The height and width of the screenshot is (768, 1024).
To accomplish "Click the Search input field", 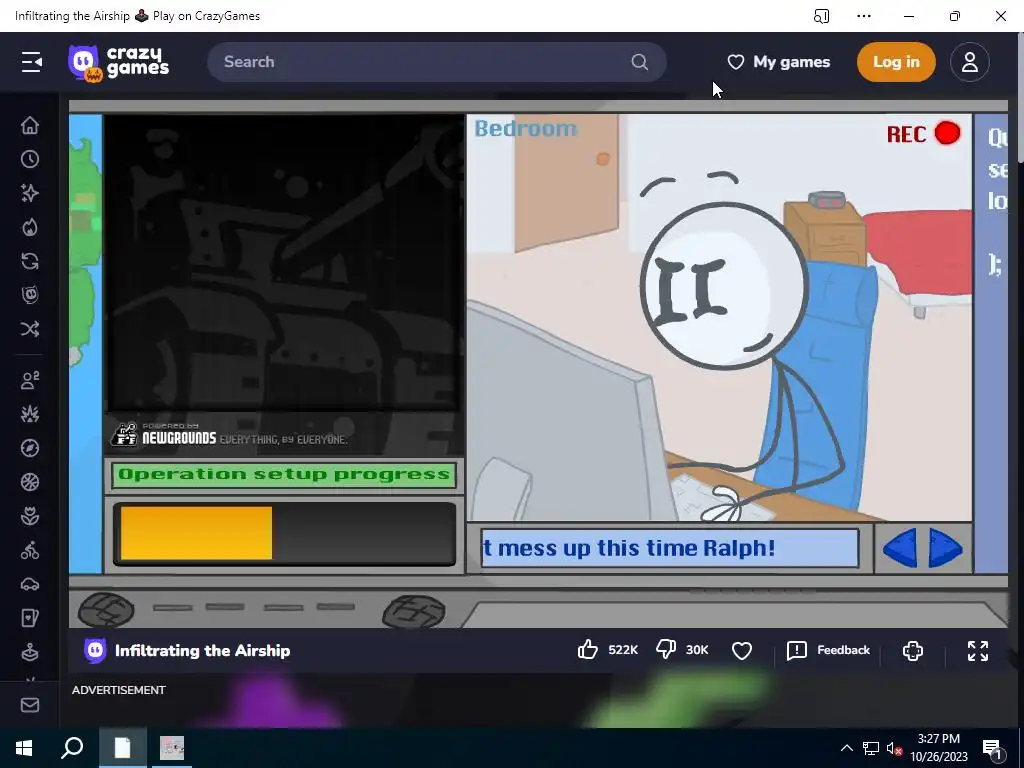I will (436, 62).
